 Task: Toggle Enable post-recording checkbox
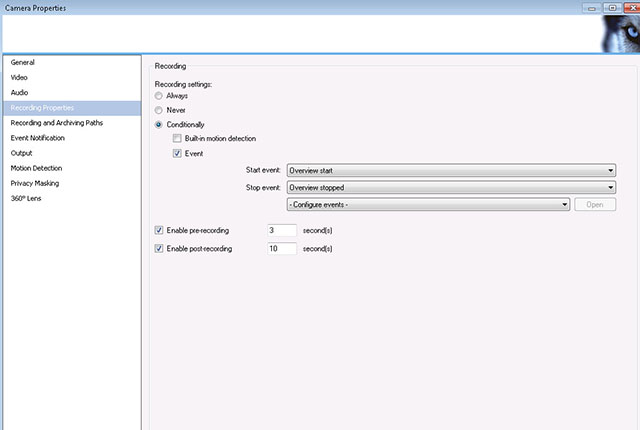pos(159,248)
